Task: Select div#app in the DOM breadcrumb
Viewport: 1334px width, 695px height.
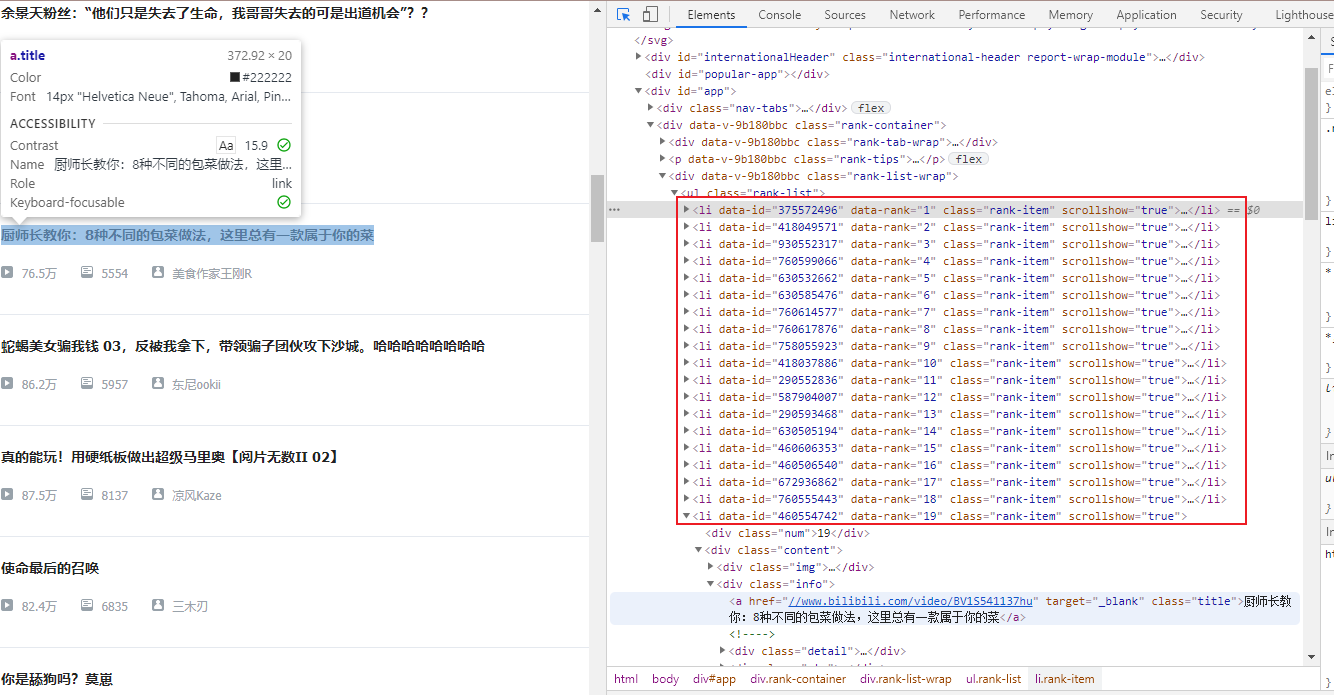Action: click(714, 679)
